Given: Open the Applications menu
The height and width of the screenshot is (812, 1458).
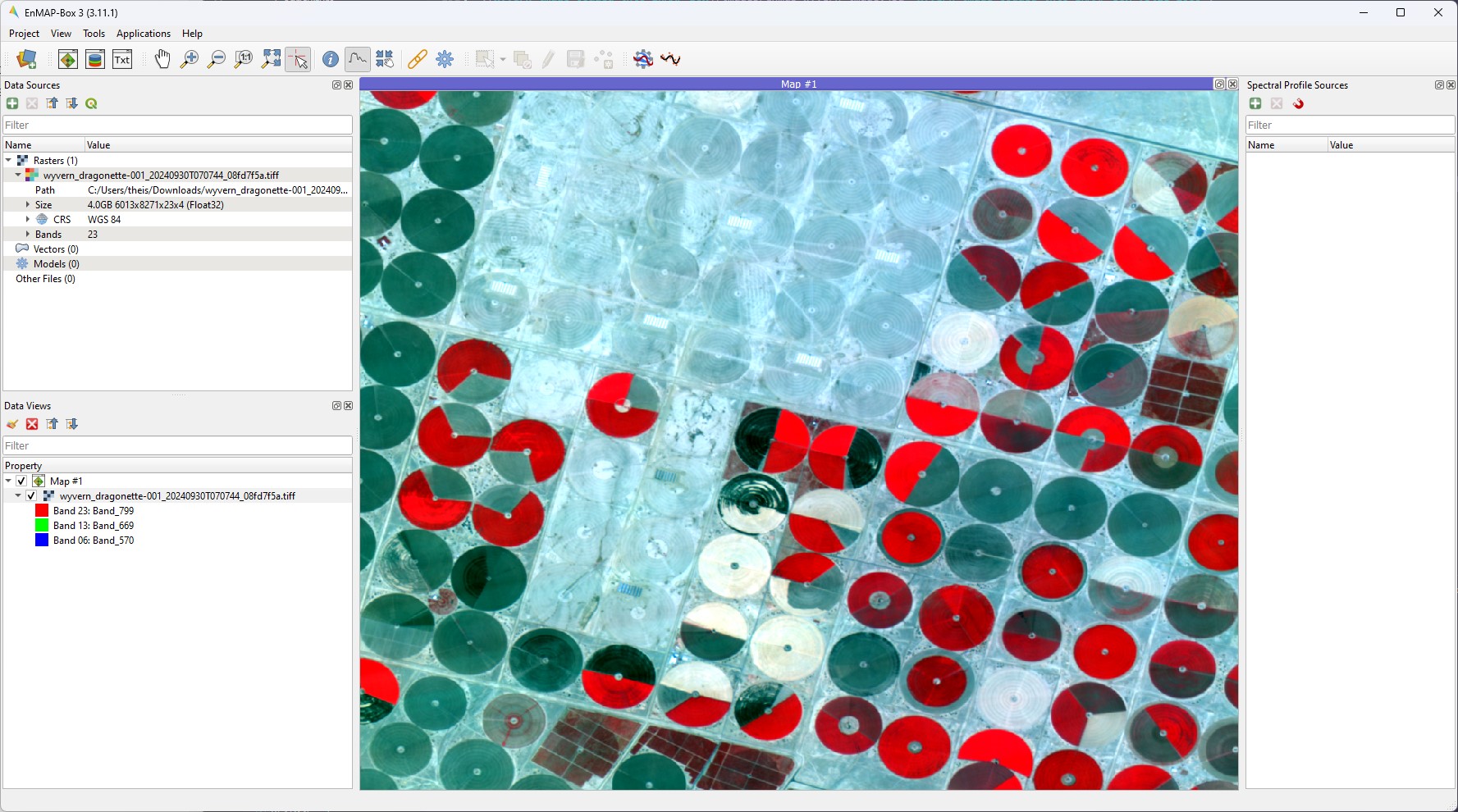Looking at the screenshot, I should pyautogui.click(x=143, y=34).
